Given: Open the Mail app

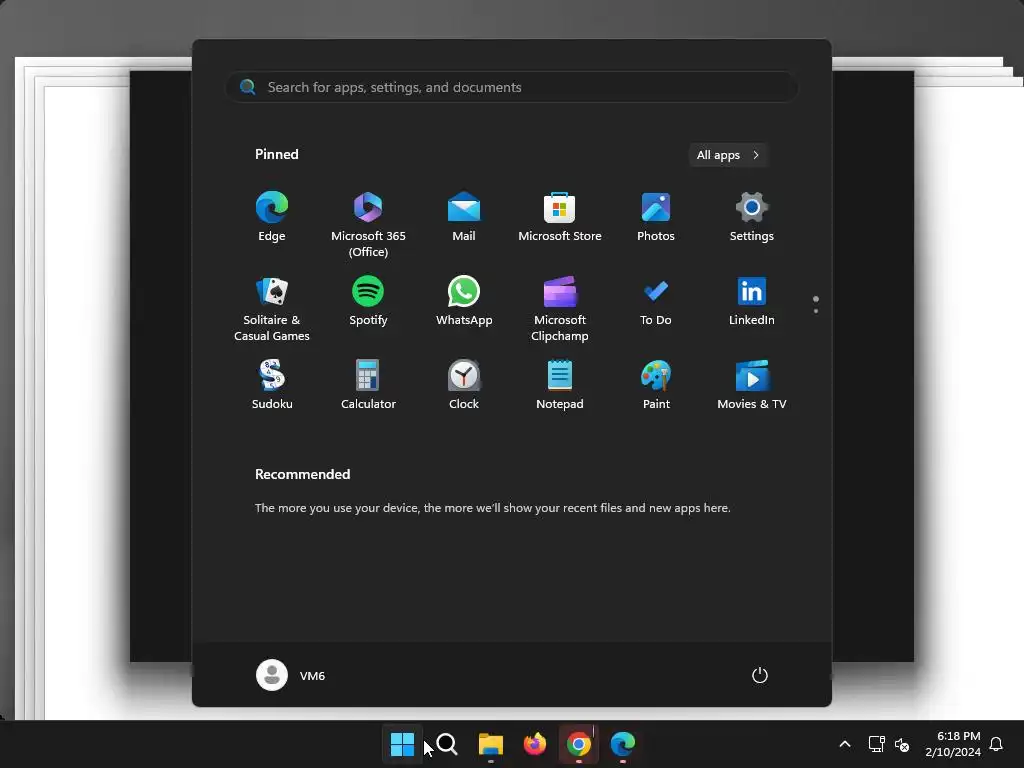Looking at the screenshot, I should point(464,217).
